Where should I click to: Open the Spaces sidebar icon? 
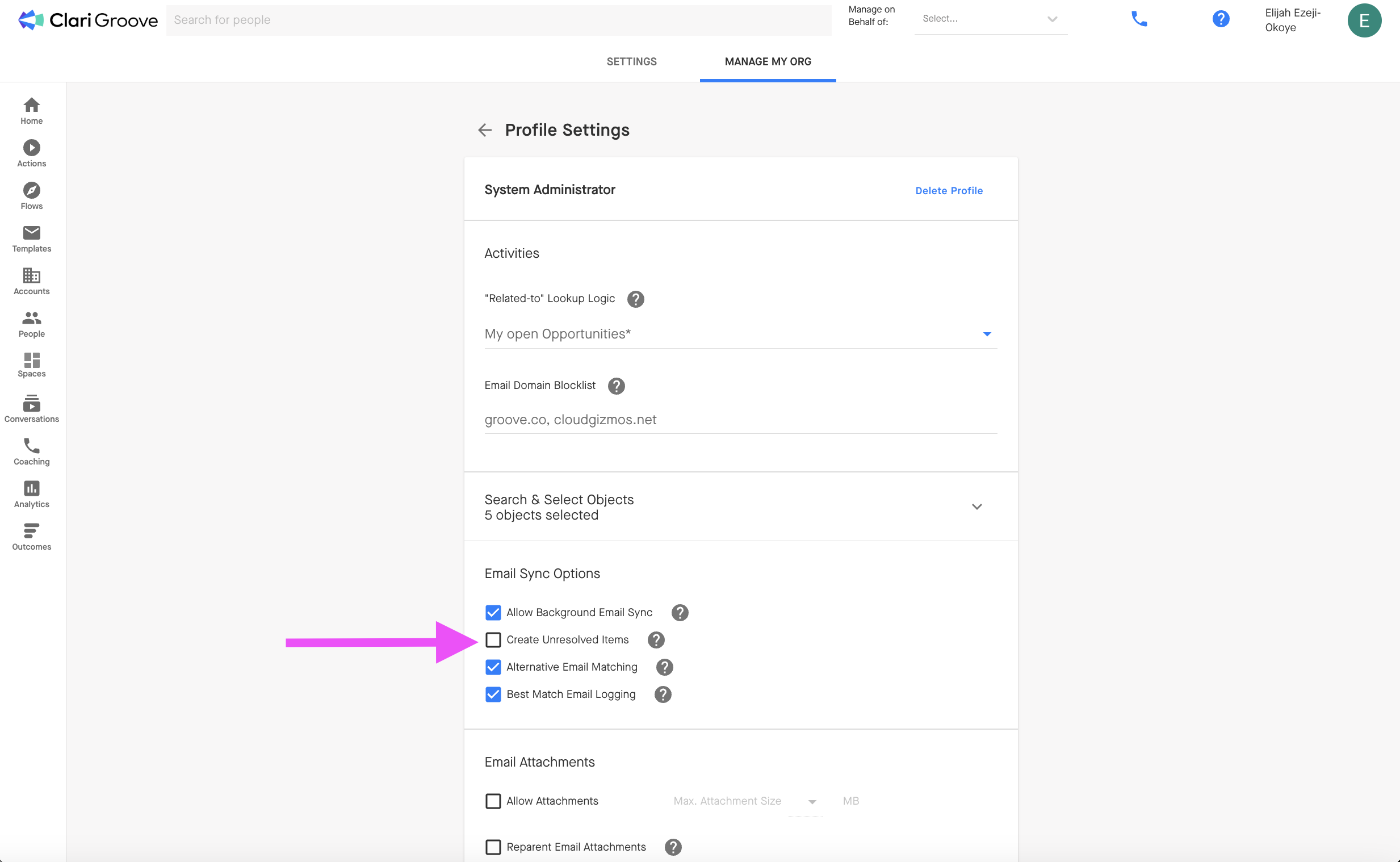[x=31, y=366]
